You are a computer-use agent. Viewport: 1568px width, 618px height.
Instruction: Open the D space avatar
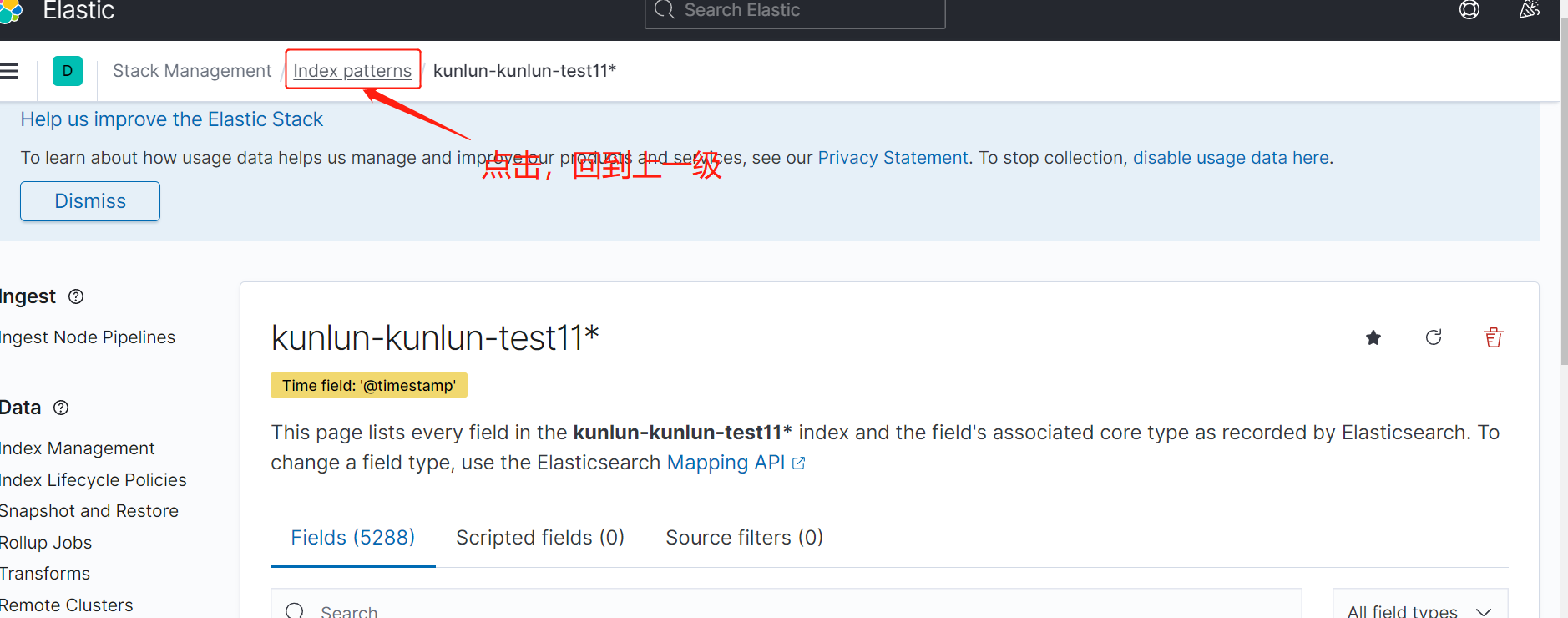tap(68, 71)
